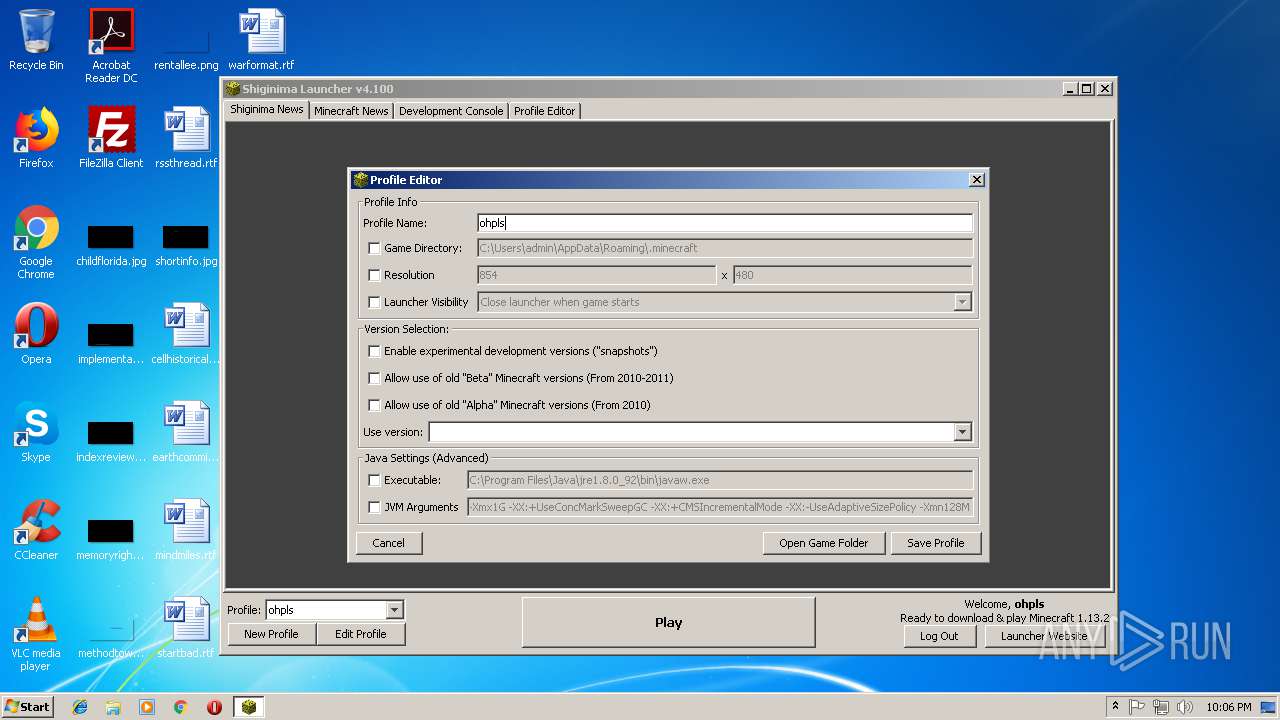The height and width of the screenshot is (720, 1280).
Task: Launch Acrobat Reader DC shortcut
Action: pyautogui.click(x=111, y=45)
